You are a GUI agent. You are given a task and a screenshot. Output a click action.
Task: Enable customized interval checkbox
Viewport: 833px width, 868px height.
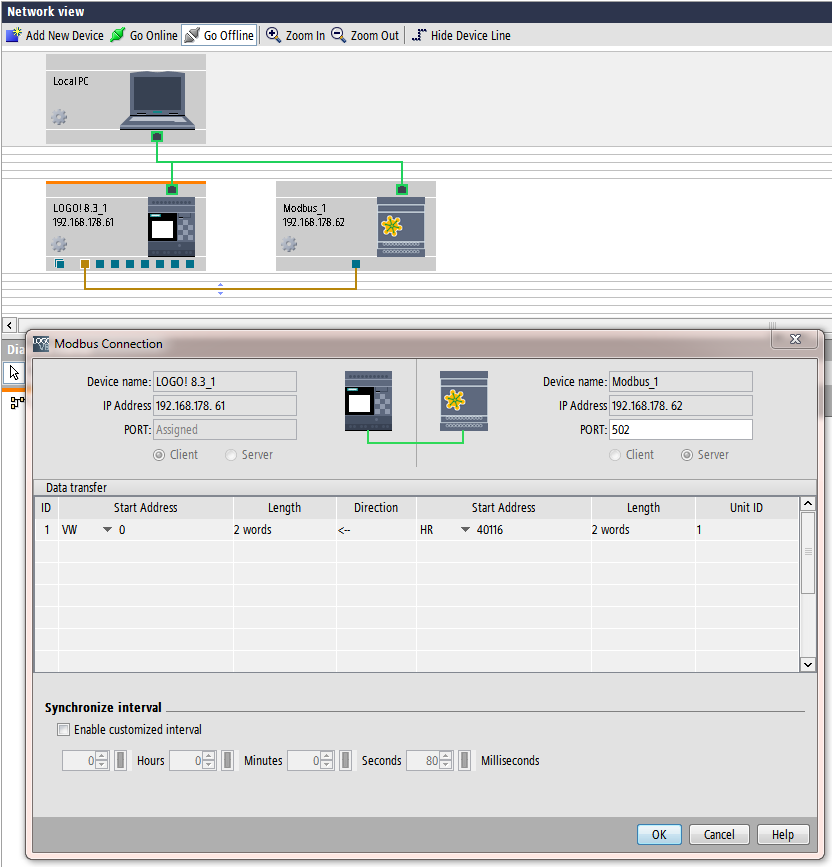pyautogui.click(x=64, y=730)
